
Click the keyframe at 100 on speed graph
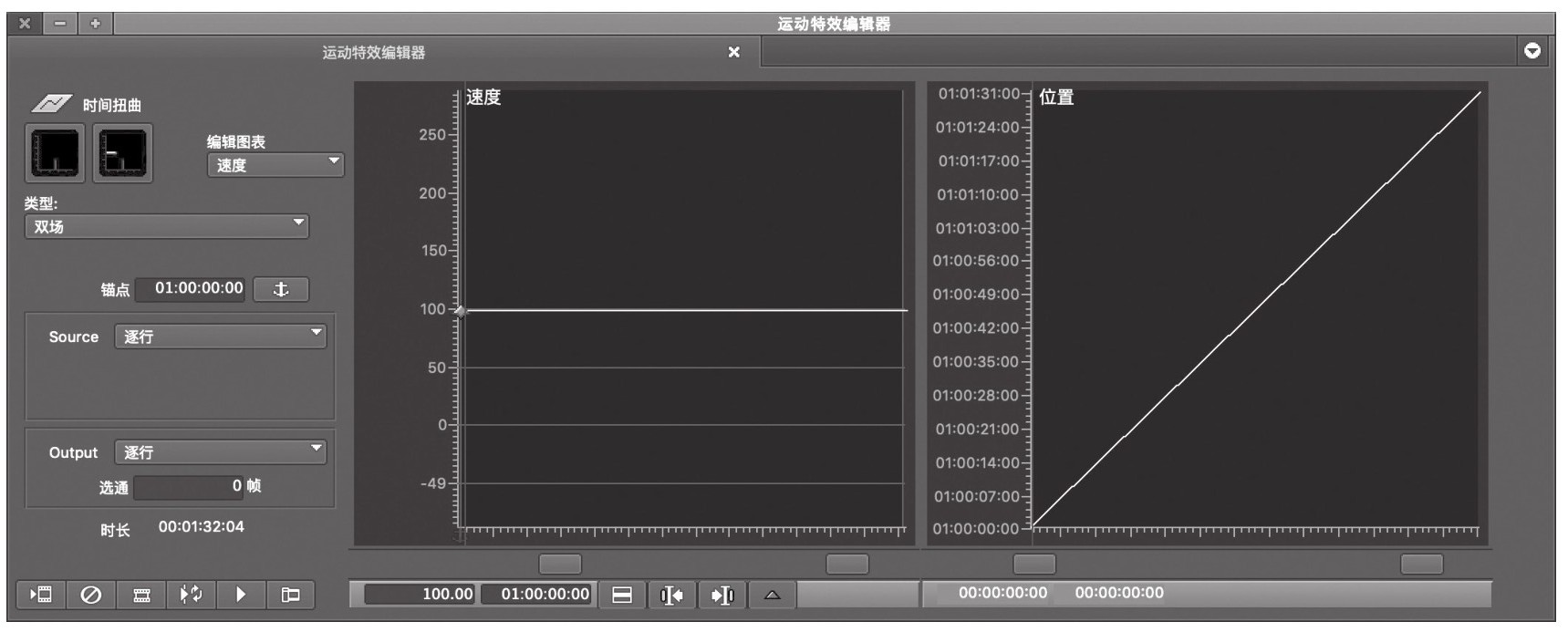(461, 311)
